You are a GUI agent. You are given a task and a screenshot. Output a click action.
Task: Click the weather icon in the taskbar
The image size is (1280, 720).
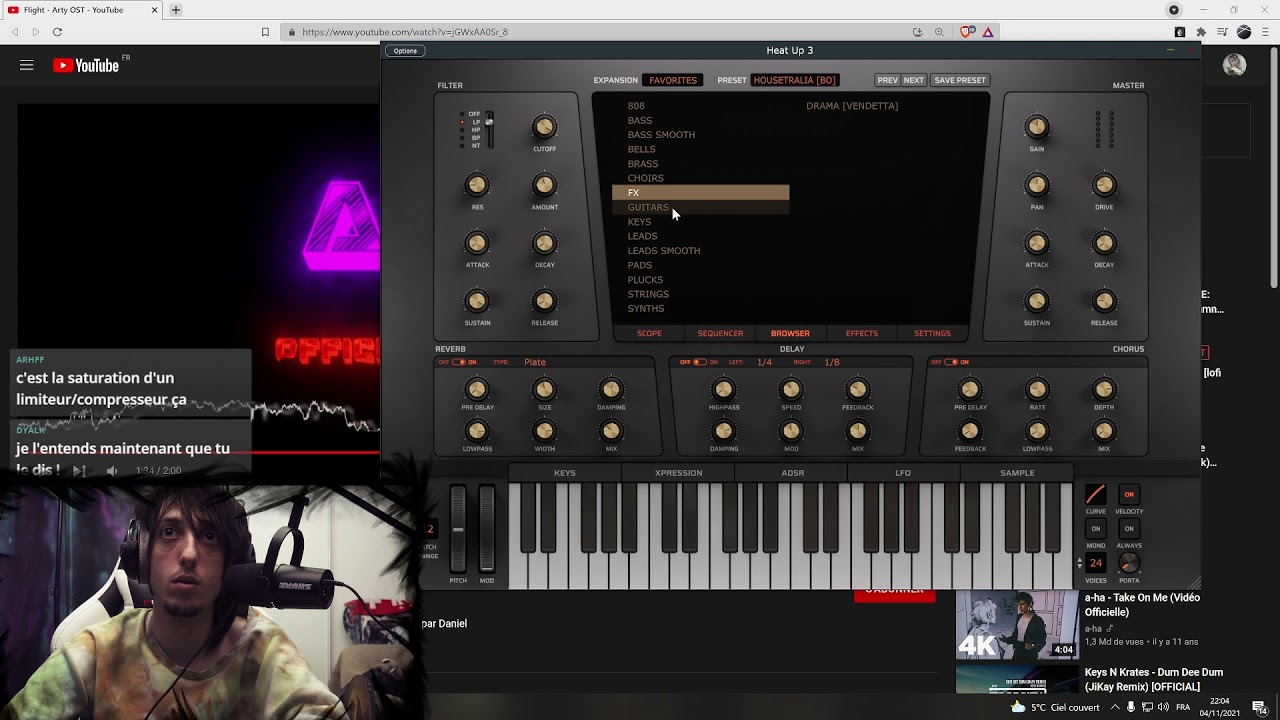tap(1018, 707)
